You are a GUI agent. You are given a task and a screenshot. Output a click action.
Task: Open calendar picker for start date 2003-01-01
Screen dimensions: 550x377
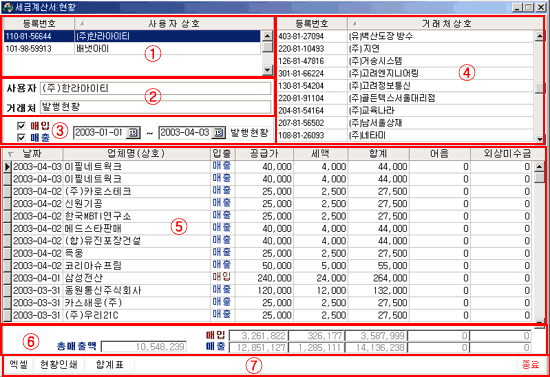pos(133,133)
